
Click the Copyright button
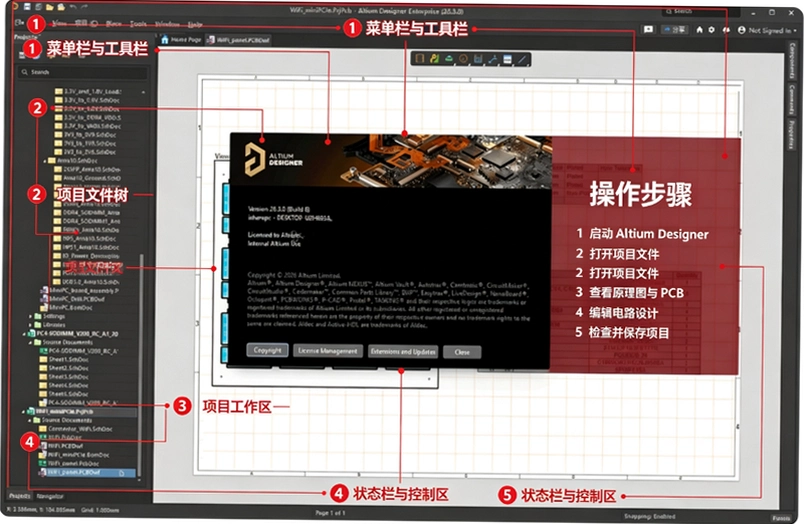tap(268, 350)
